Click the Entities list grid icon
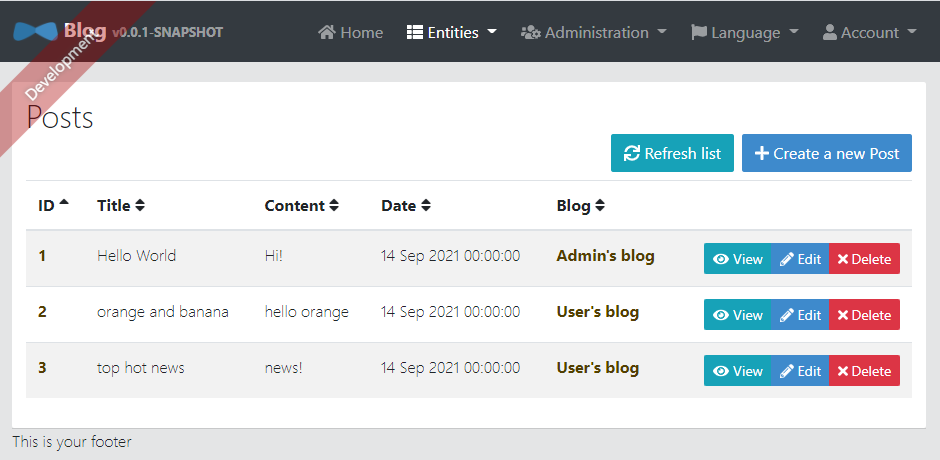 (414, 32)
